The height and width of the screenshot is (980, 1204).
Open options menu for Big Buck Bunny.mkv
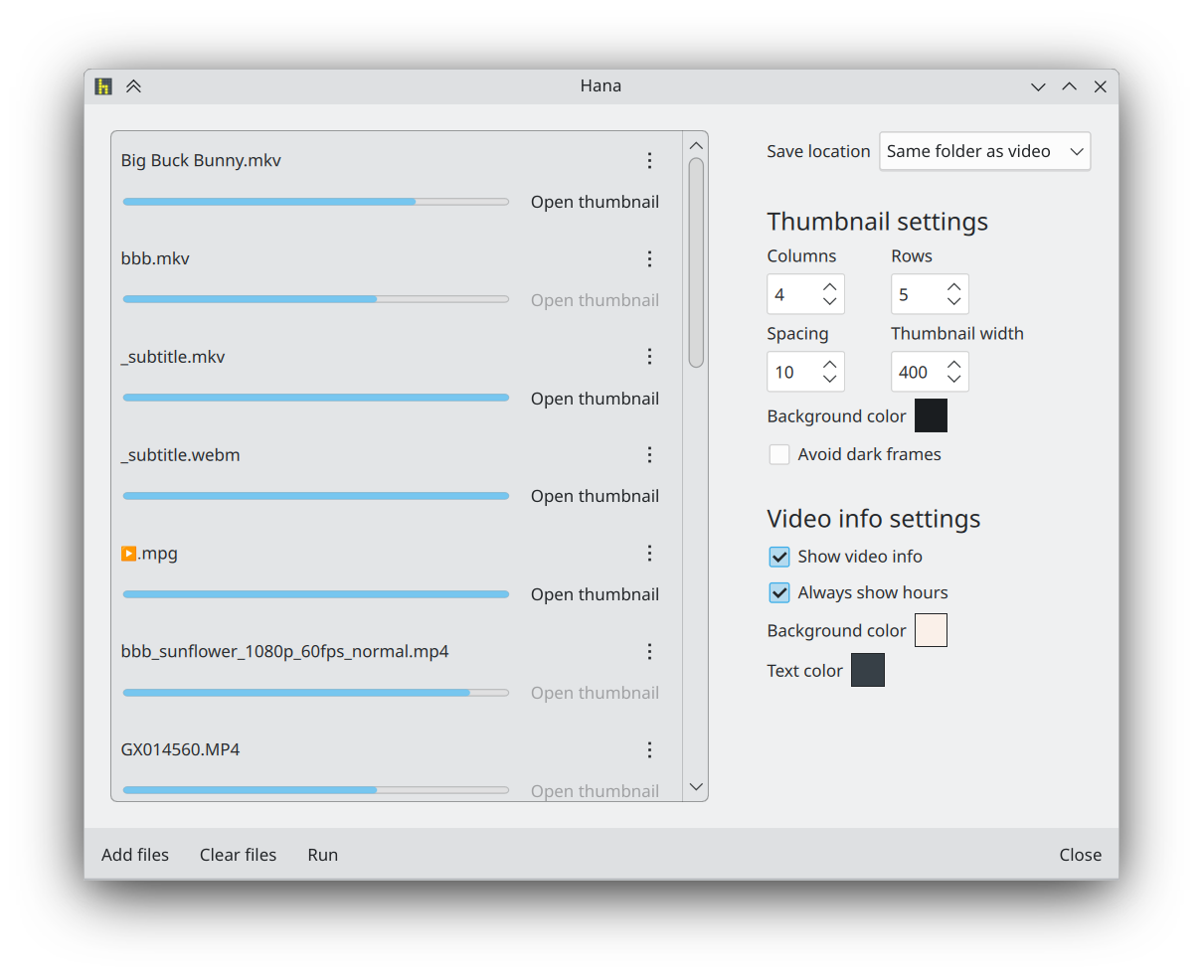[x=649, y=160]
